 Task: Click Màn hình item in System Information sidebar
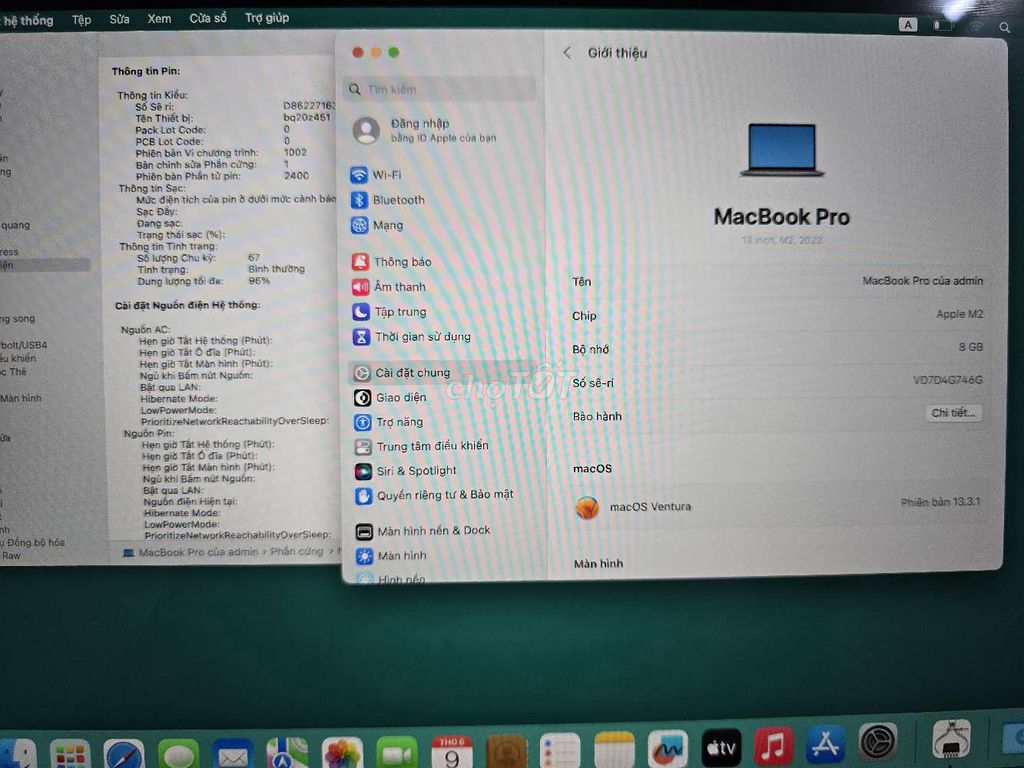21,398
